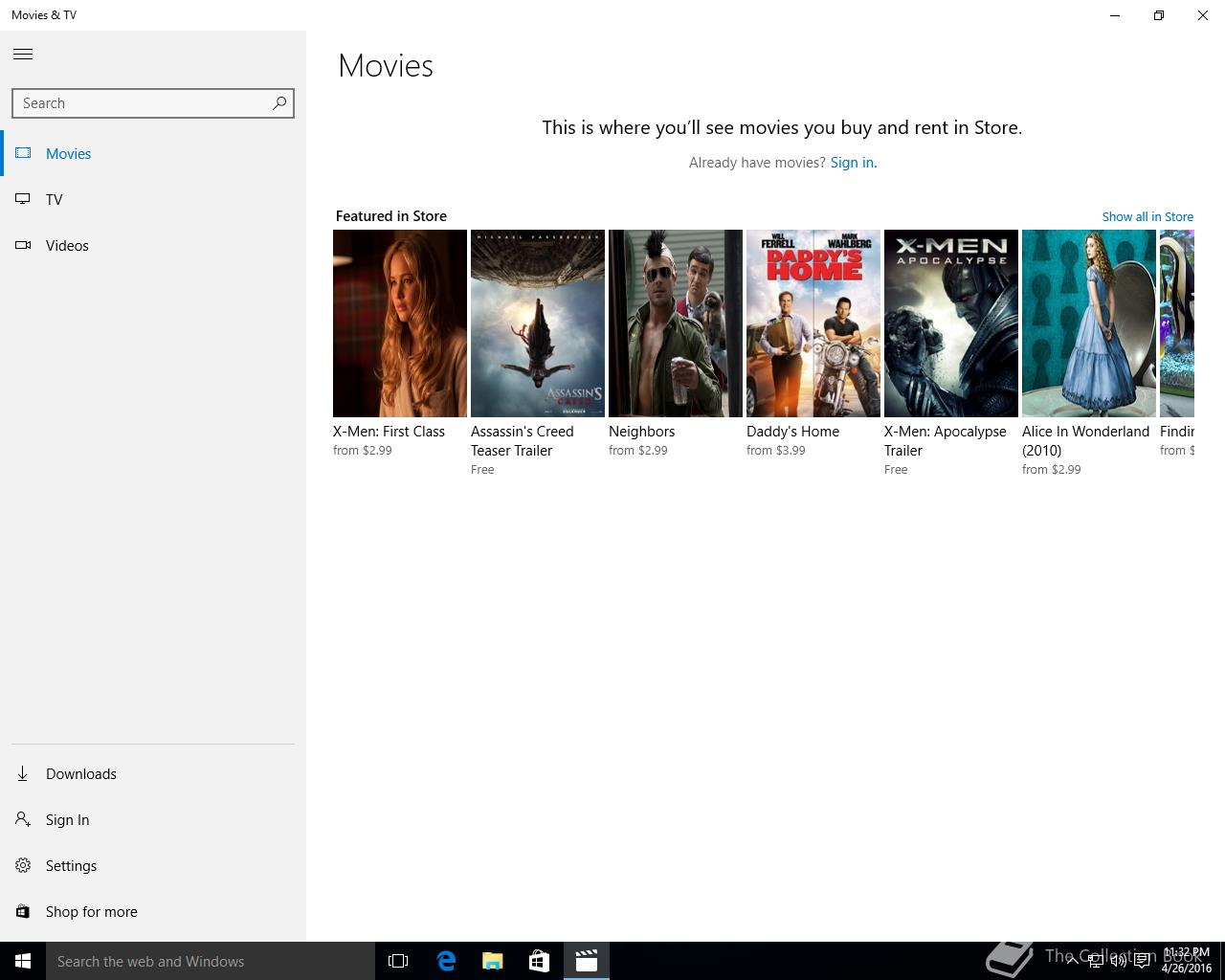Follow the 'Sign in.' link
The width and height of the screenshot is (1225, 980).
pos(854,163)
